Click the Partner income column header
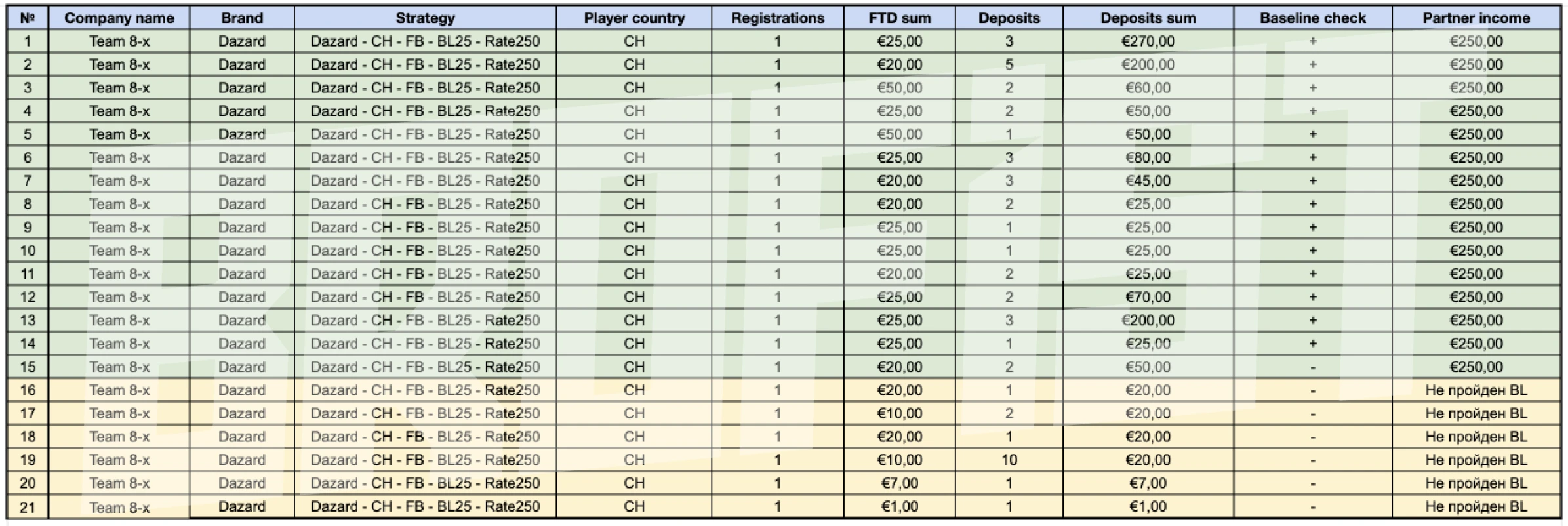 pos(1476,18)
